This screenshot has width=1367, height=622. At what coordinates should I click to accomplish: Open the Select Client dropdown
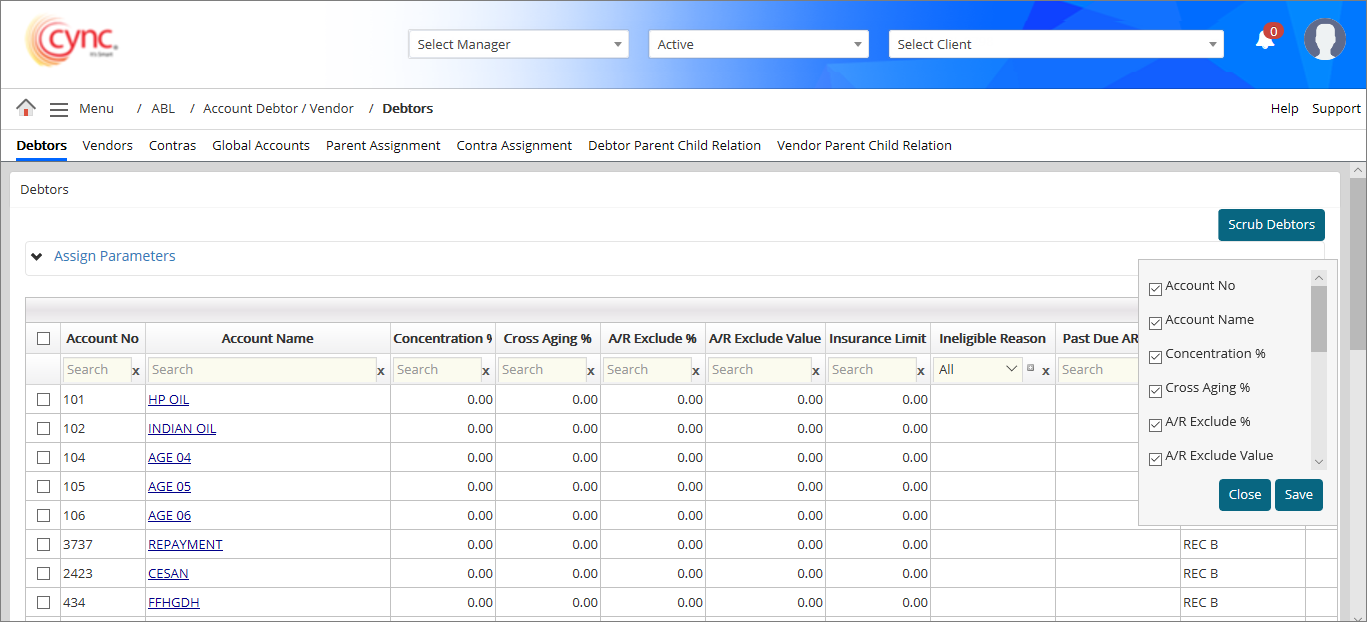1055,44
